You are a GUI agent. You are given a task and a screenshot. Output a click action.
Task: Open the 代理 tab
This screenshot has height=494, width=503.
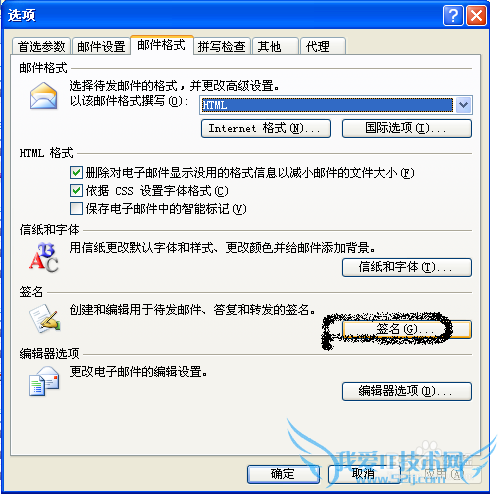[323, 46]
